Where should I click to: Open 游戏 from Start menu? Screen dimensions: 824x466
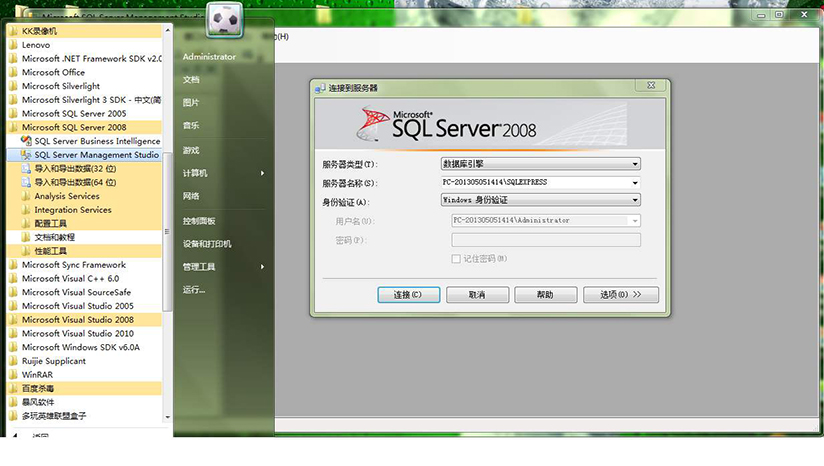[x=191, y=150]
